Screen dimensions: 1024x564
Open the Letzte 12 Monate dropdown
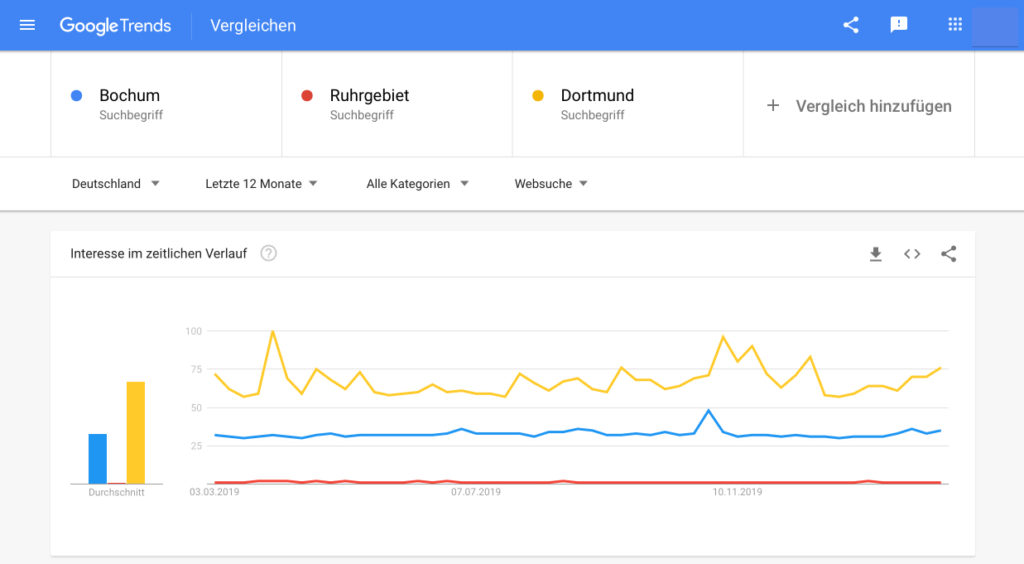tap(261, 184)
